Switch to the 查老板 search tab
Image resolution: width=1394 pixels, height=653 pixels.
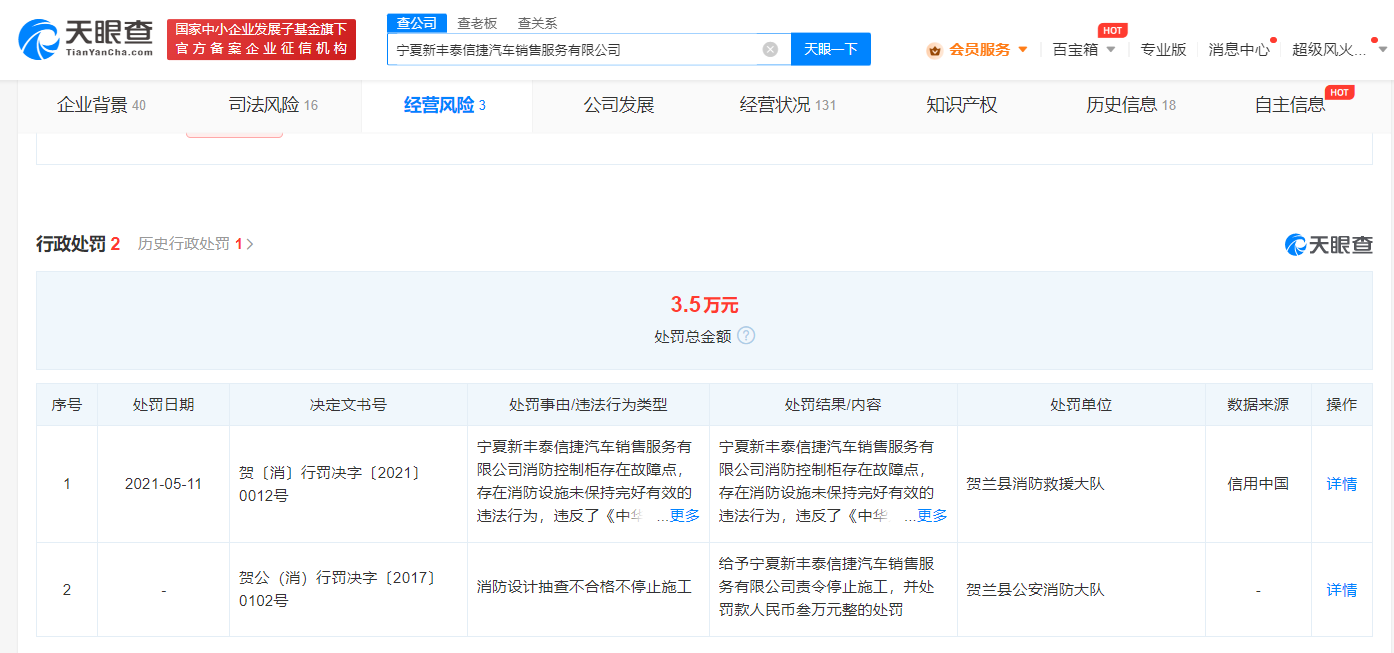[477, 23]
